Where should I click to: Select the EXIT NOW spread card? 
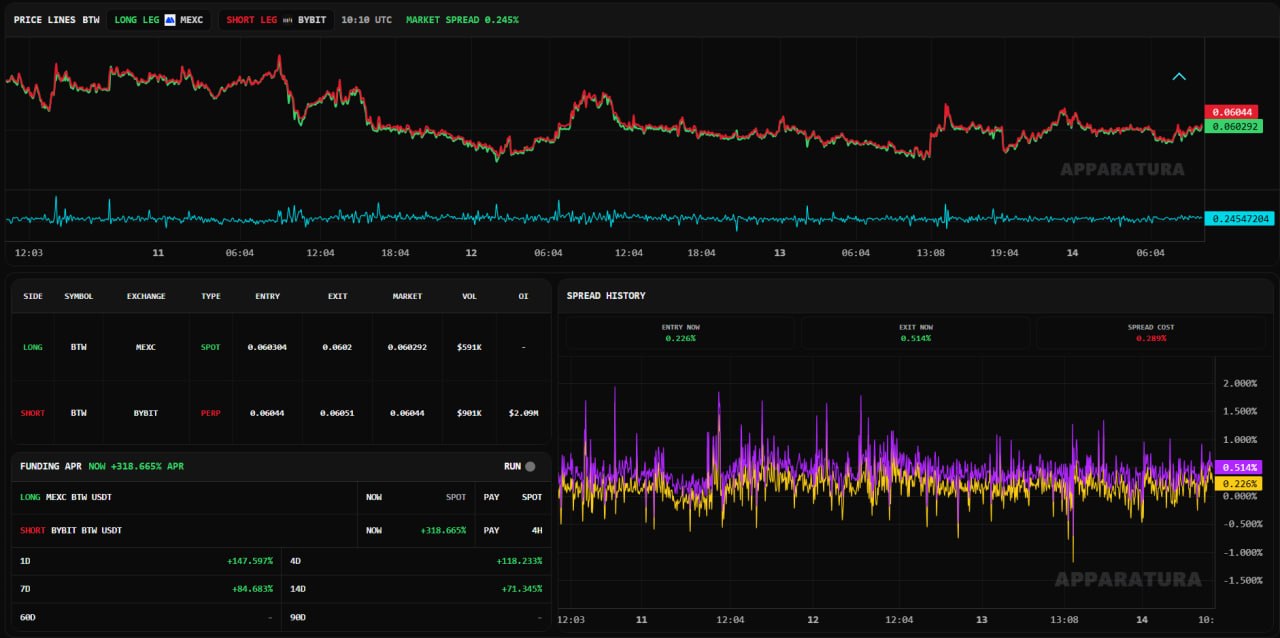click(x=915, y=332)
